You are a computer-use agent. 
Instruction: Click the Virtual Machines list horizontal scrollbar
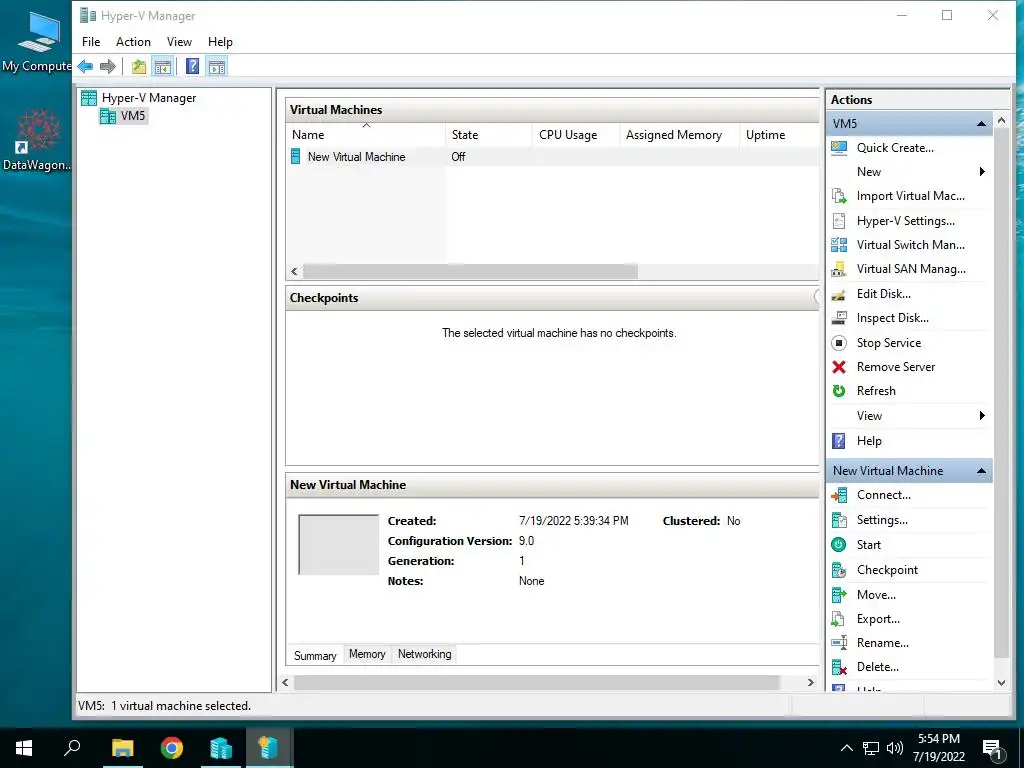pyautogui.click(x=470, y=271)
